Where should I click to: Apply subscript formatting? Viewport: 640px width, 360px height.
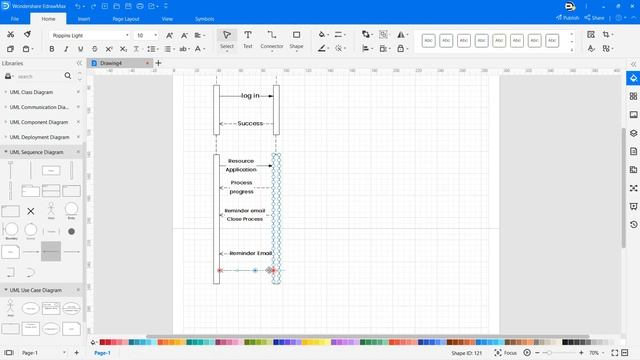[123, 49]
